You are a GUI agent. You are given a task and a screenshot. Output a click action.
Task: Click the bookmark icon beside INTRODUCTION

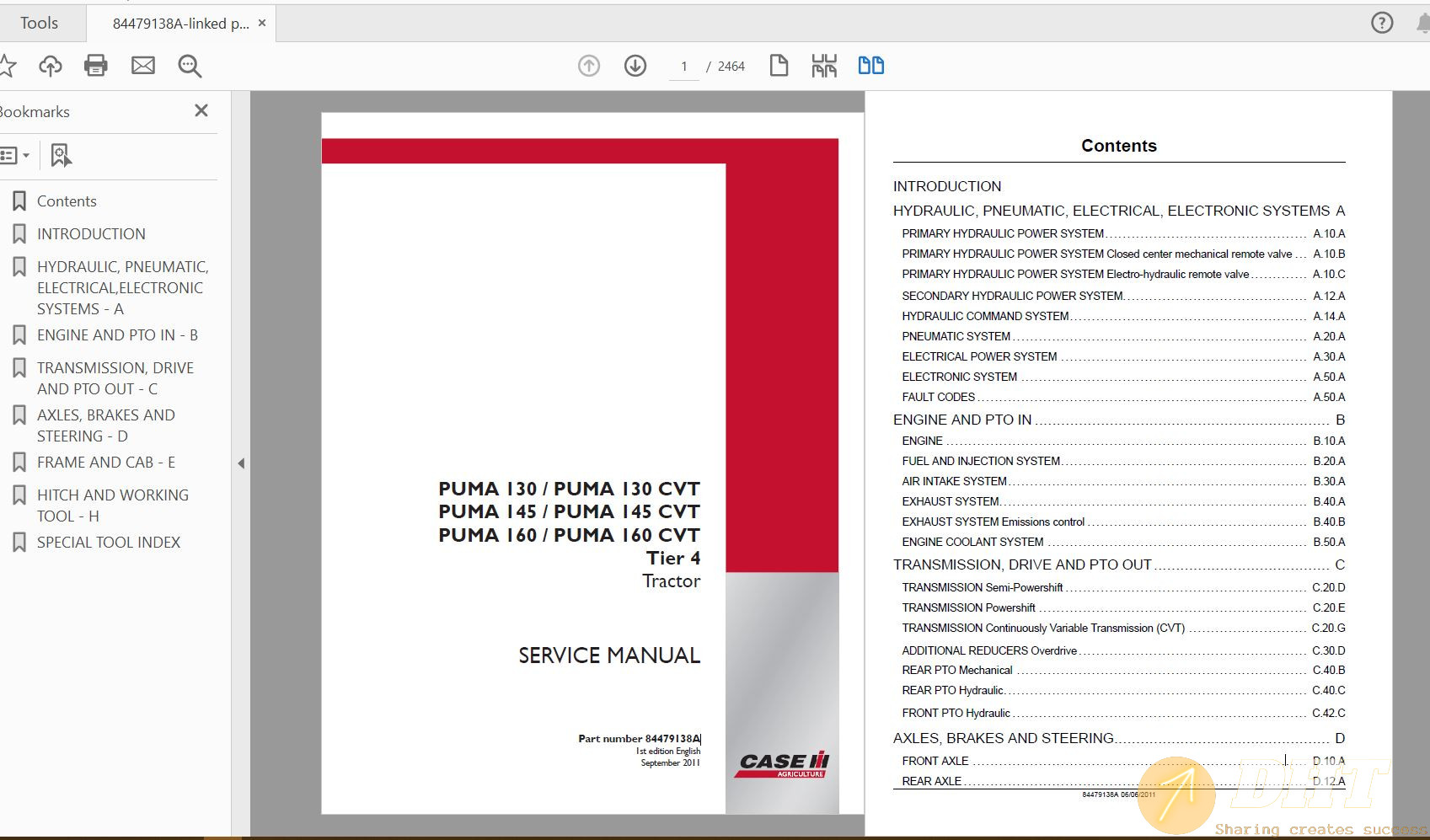click(x=19, y=234)
